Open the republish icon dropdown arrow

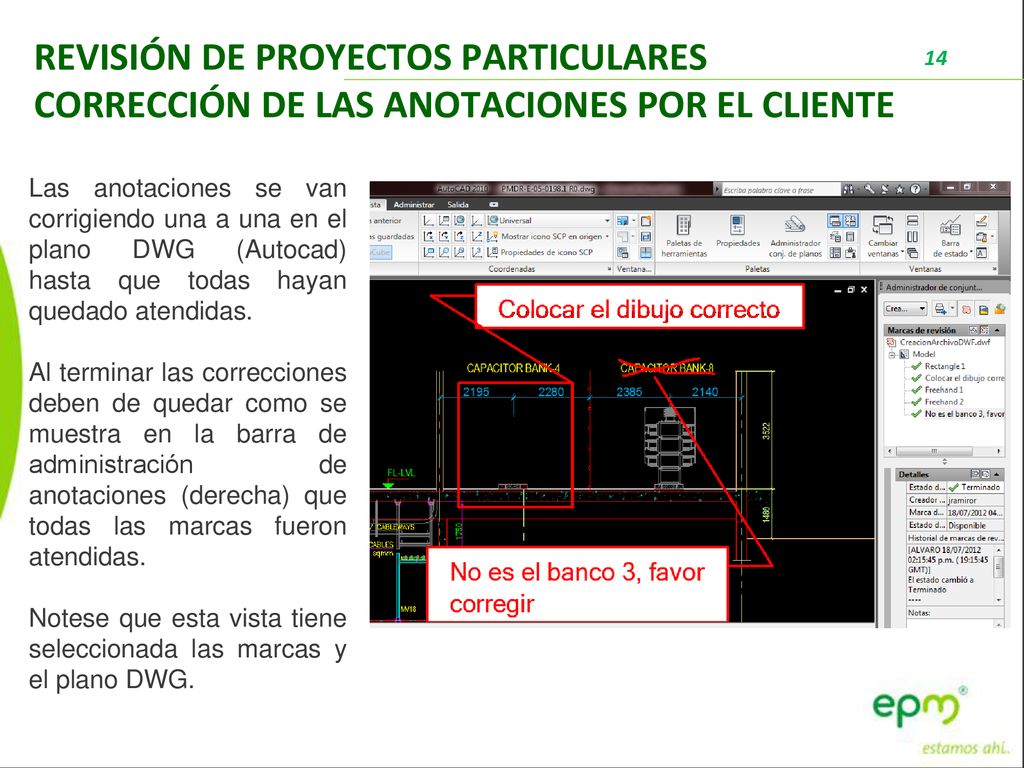953,308
